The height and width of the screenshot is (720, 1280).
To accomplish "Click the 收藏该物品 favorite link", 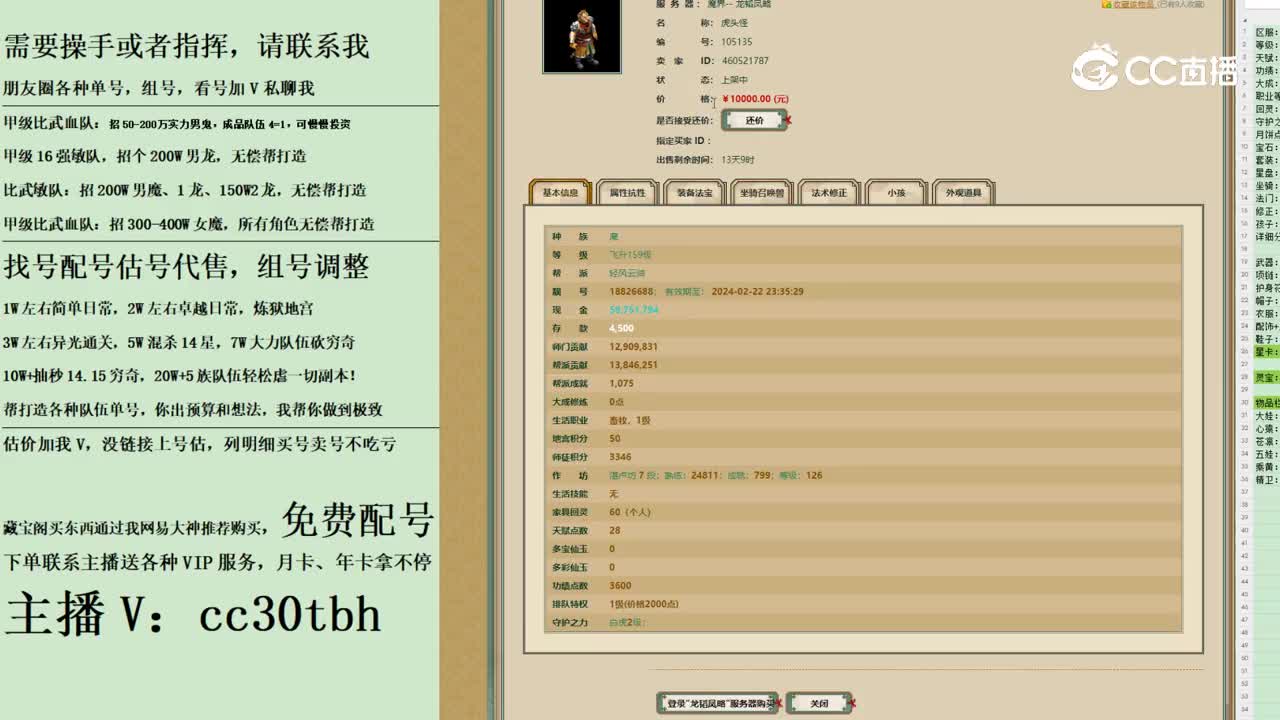I will (1132, 4).
